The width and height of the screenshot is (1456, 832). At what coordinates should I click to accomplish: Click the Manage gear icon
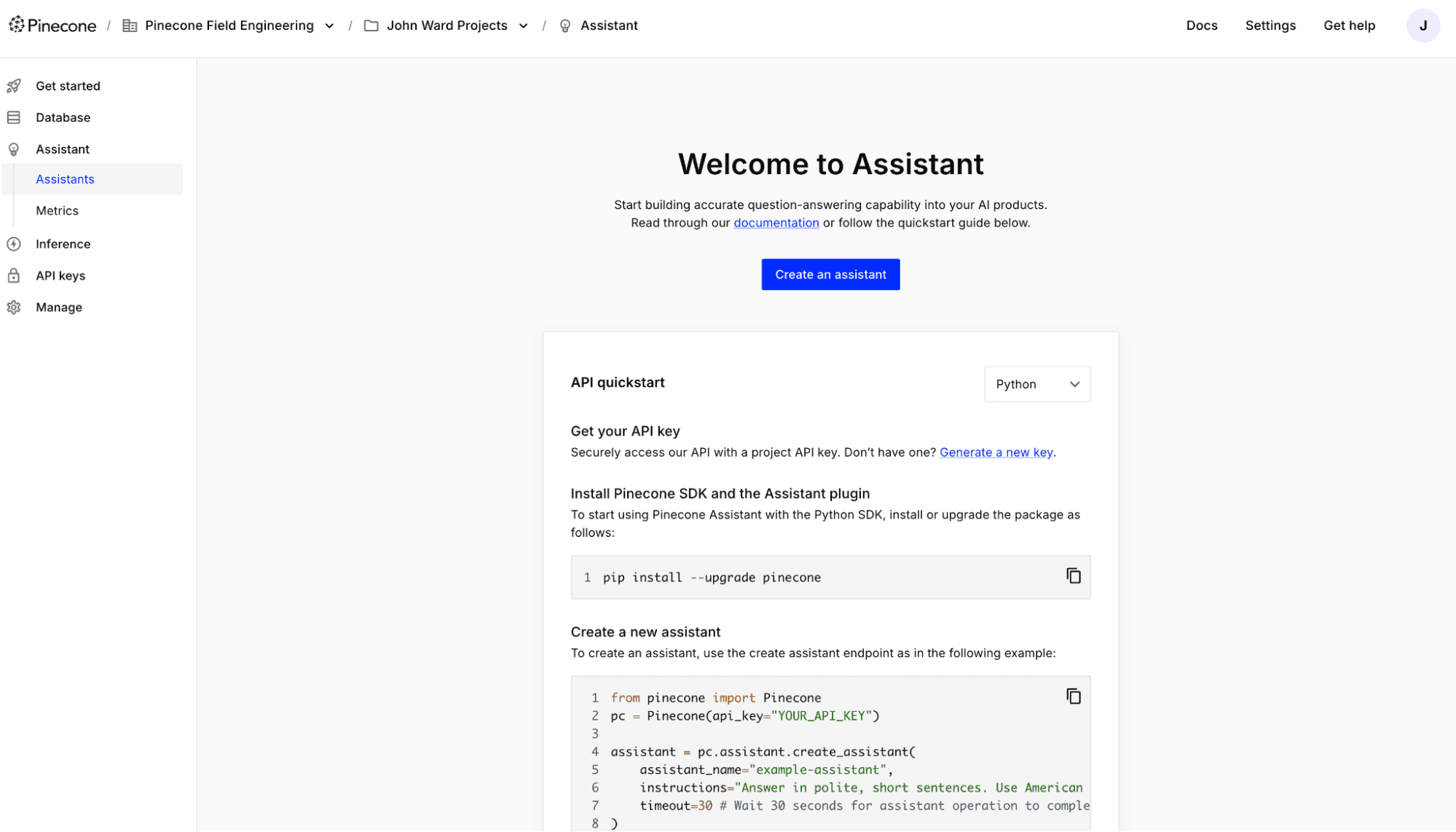[14, 307]
